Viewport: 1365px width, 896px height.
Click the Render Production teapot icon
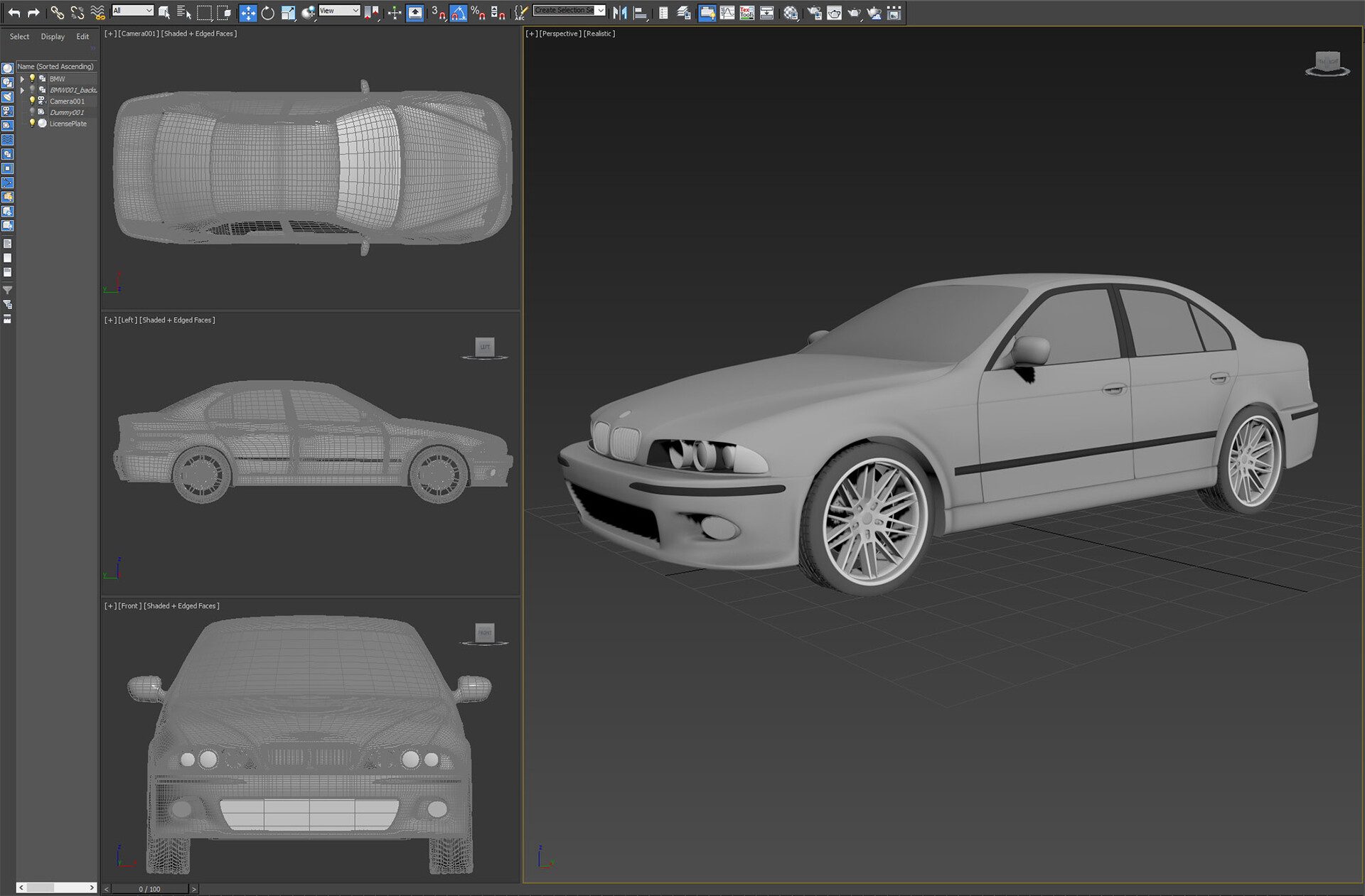coord(854,13)
